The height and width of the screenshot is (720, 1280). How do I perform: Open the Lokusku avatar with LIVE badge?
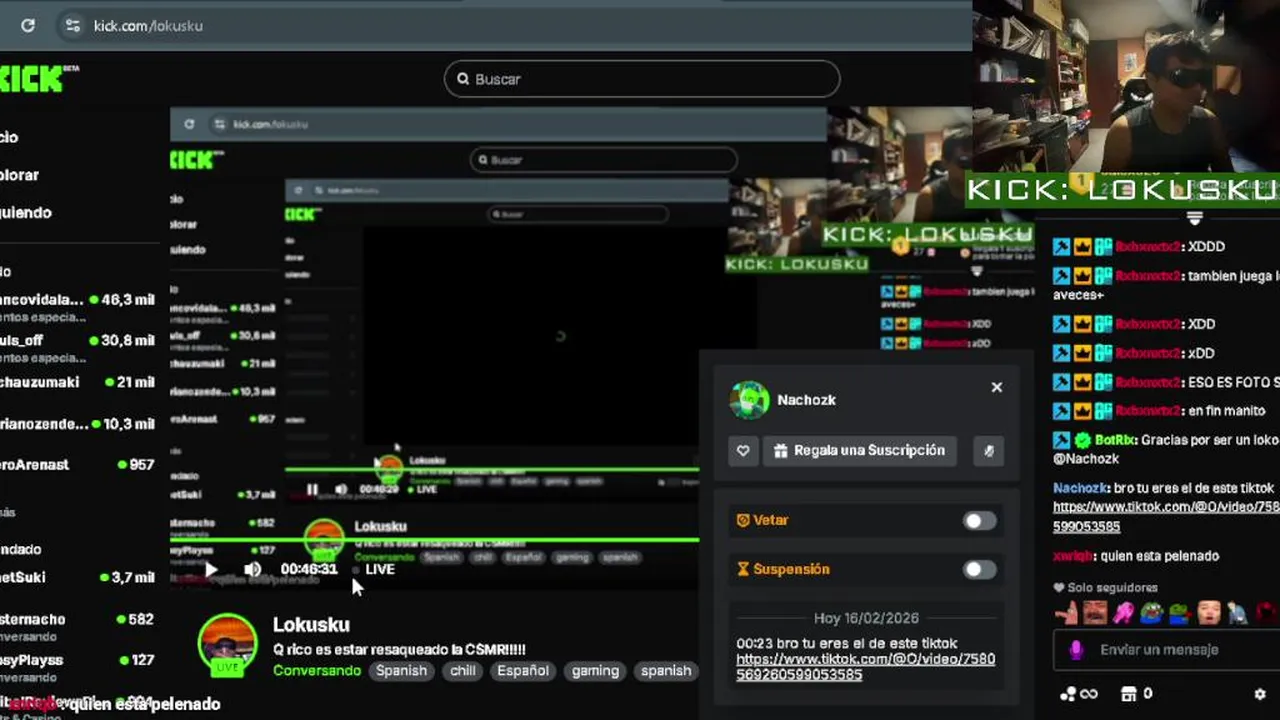tap(228, 644)
